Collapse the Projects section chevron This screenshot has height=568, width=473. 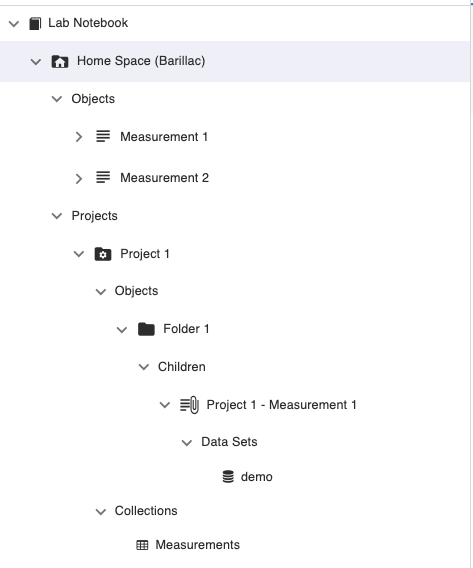click(57, 216)
